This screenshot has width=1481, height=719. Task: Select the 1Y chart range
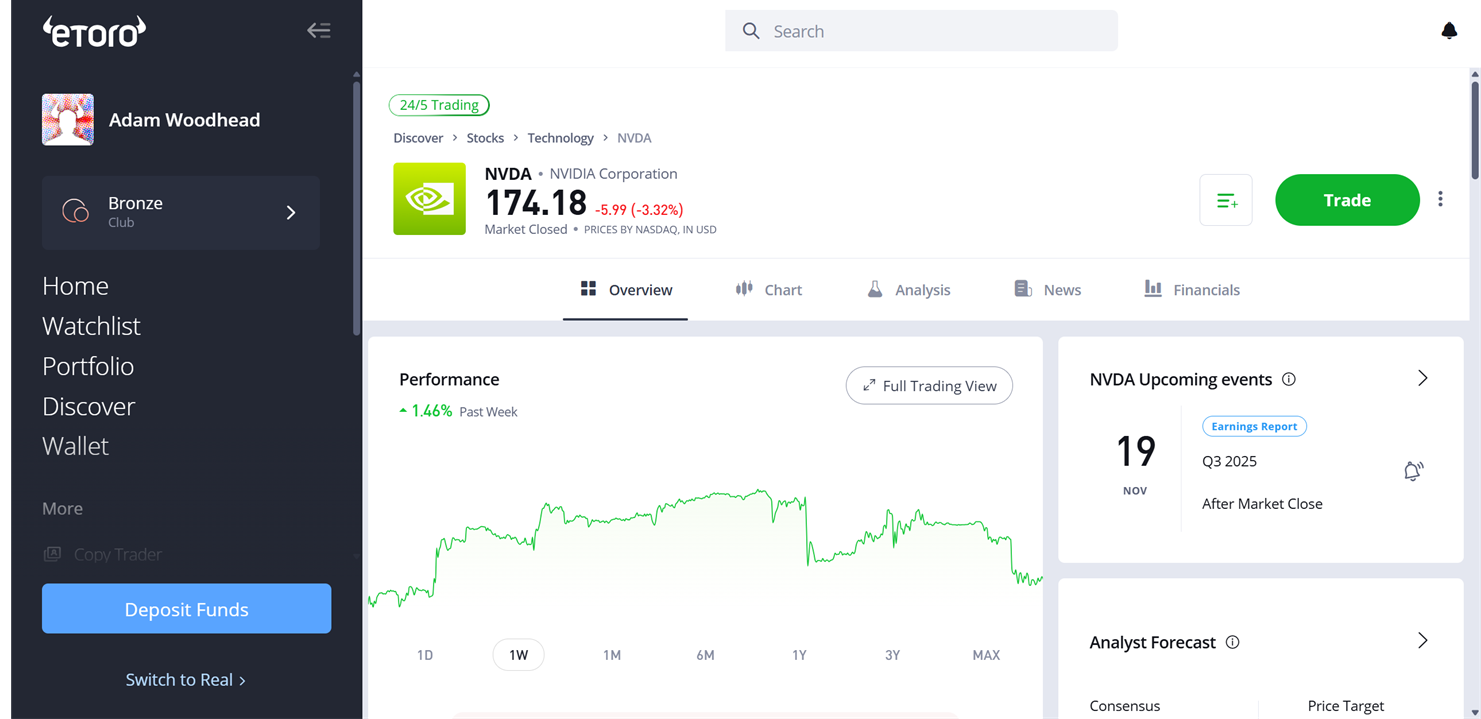coord(799,655)
